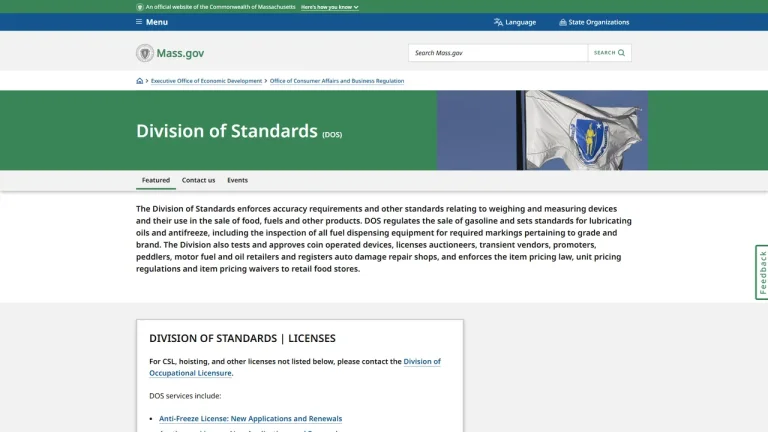Image resolution: width=768 pixels, height=432 pixels.
Task: Click the search magnifier icon
Action: (621, 53)
